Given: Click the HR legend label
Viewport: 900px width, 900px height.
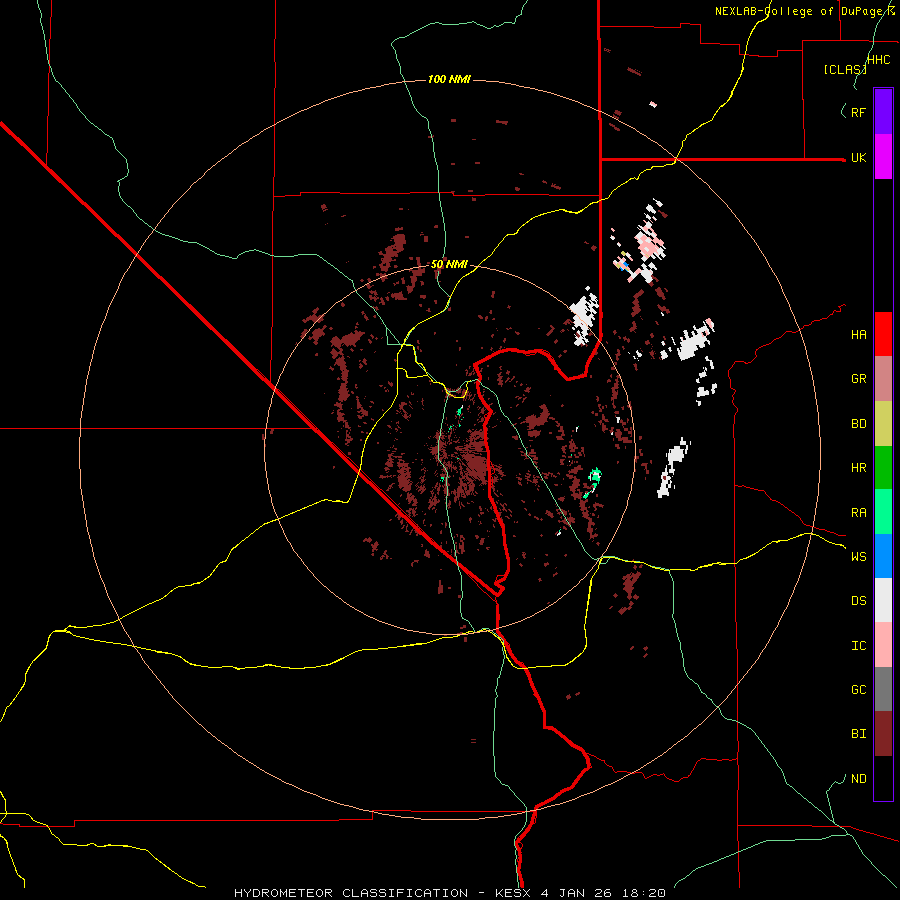Looking at the screenshot, I should (858, 468).
